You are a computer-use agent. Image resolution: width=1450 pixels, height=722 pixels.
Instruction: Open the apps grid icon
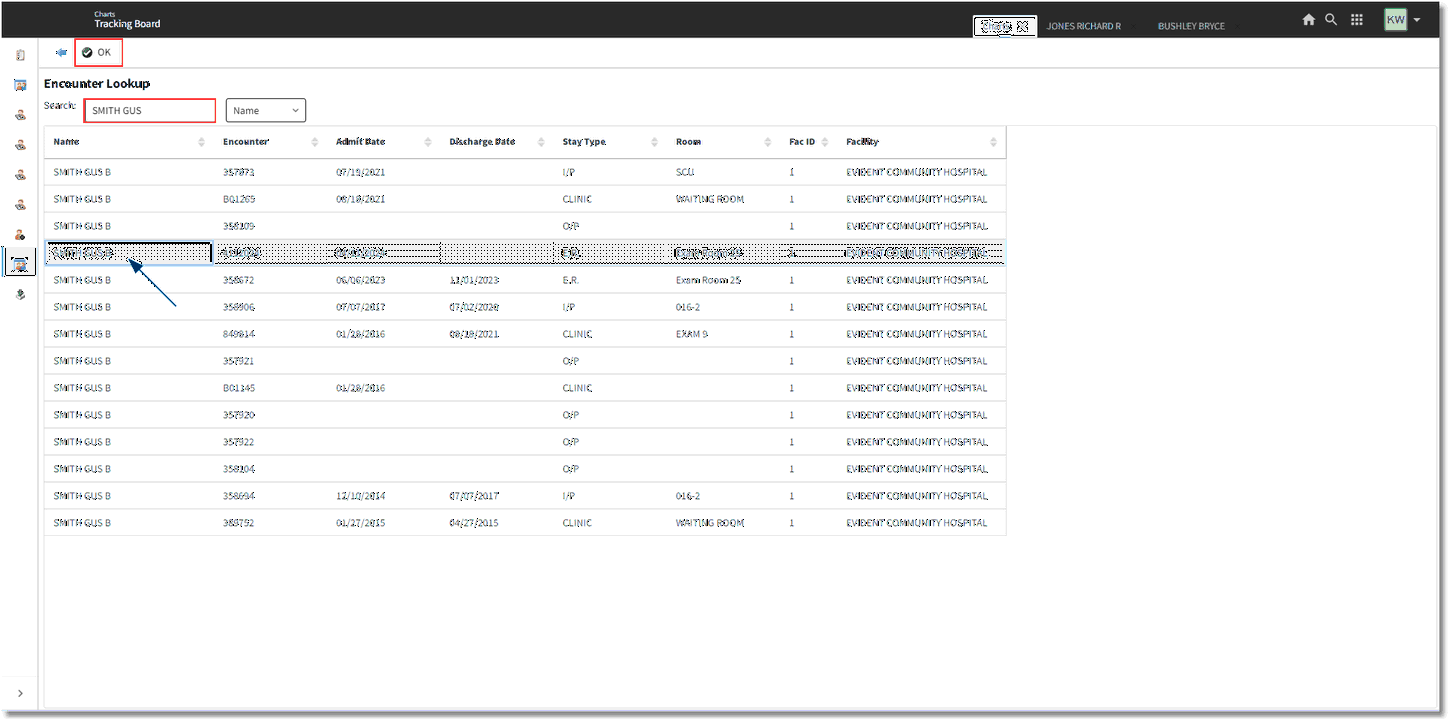1357,20
